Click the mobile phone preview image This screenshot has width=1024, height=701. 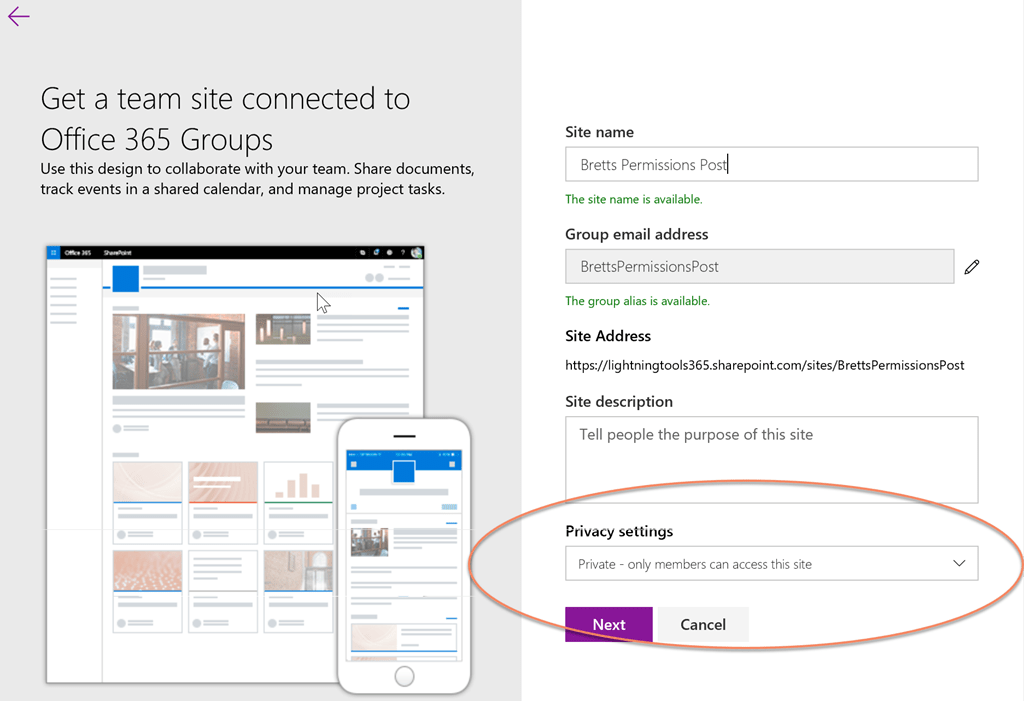(x=404, y=556)
